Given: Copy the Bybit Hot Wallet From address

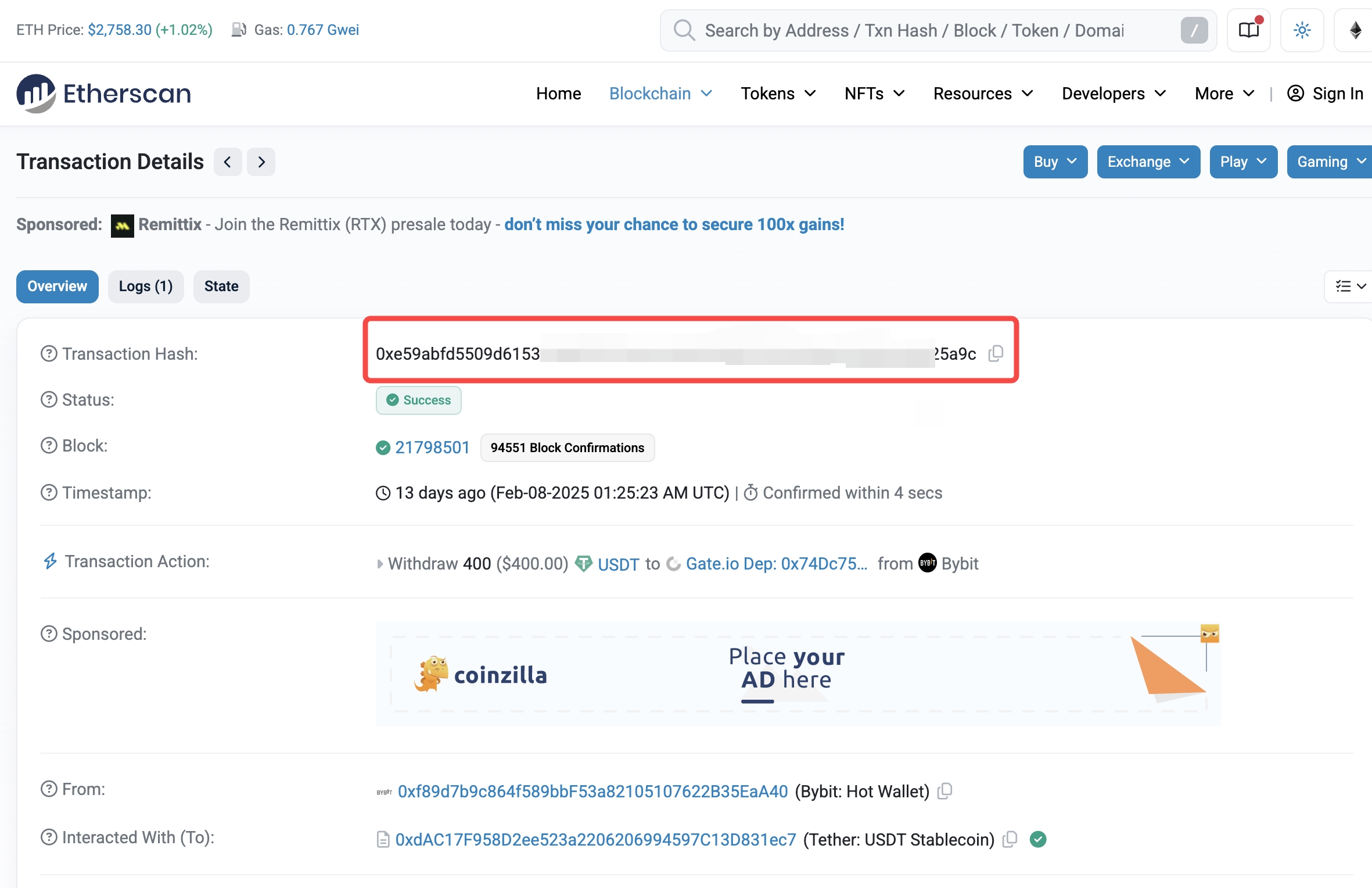Looking at the screenshot, I should 945,791.
